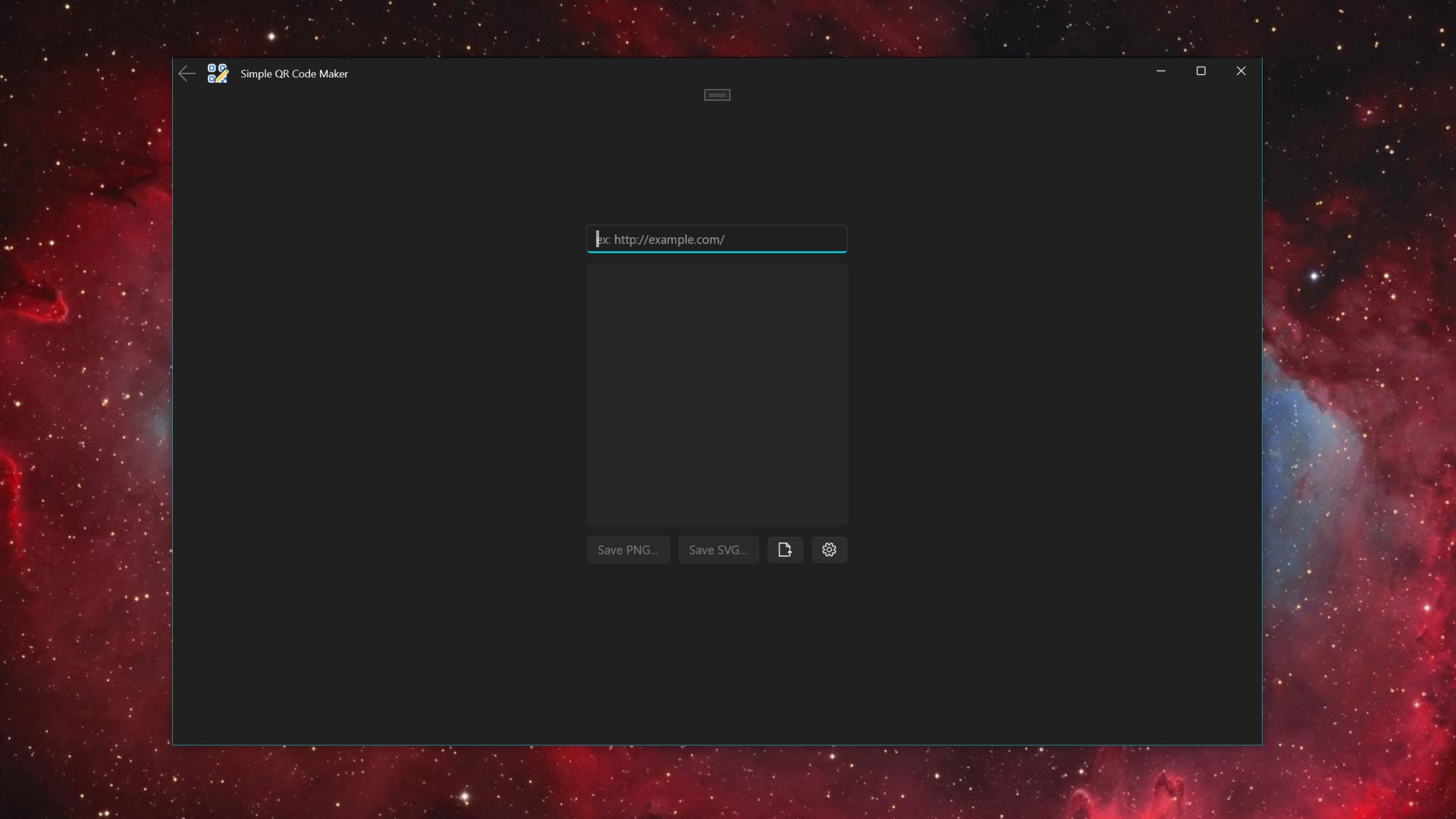Click the nebula wallpaper left of the window

point(83,409)
